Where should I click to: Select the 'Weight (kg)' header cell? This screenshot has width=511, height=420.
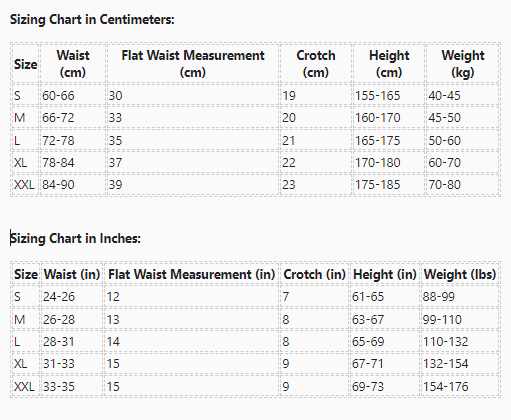click(x=463, y=63)
